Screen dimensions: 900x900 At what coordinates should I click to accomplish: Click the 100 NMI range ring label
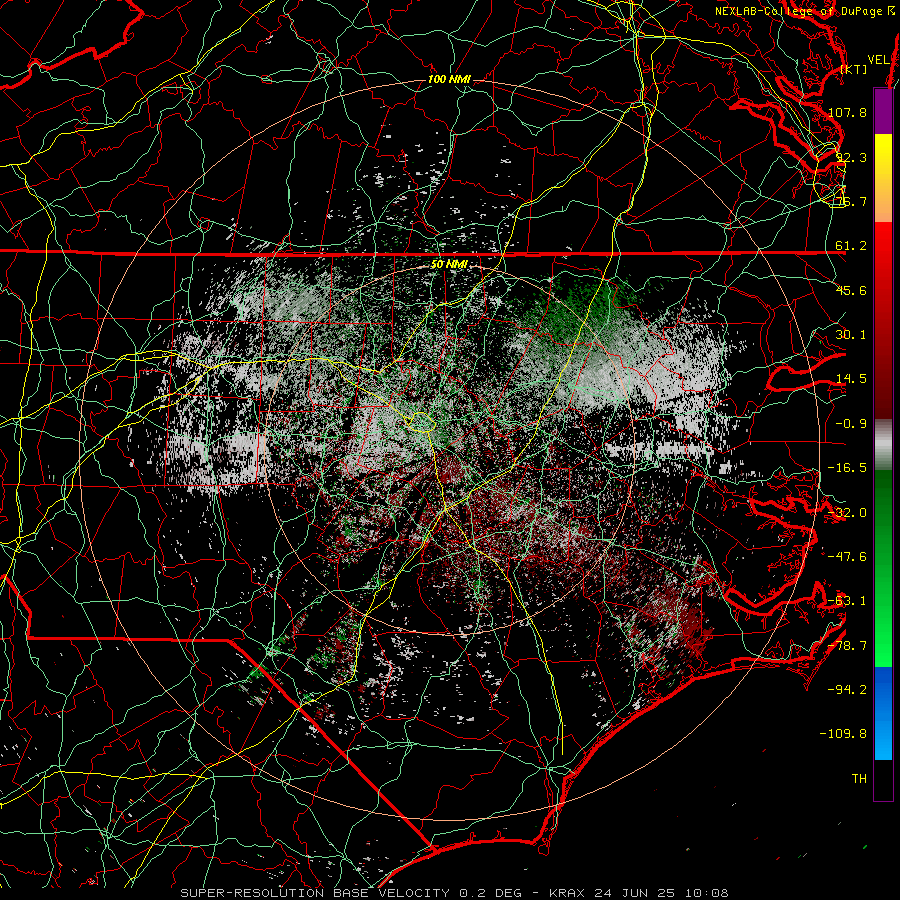tap(449, 79)
